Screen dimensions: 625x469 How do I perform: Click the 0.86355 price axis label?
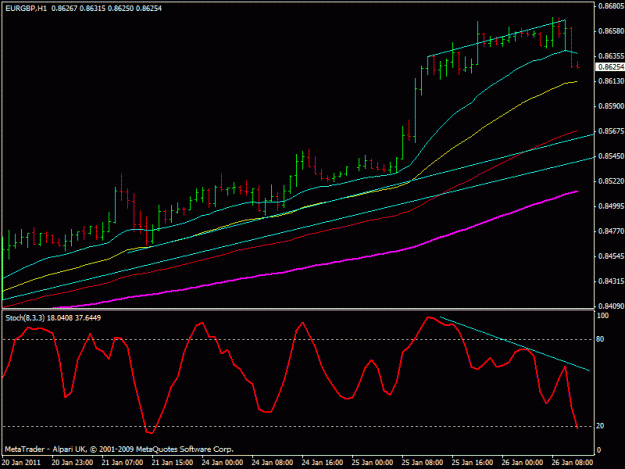(611, 56)
